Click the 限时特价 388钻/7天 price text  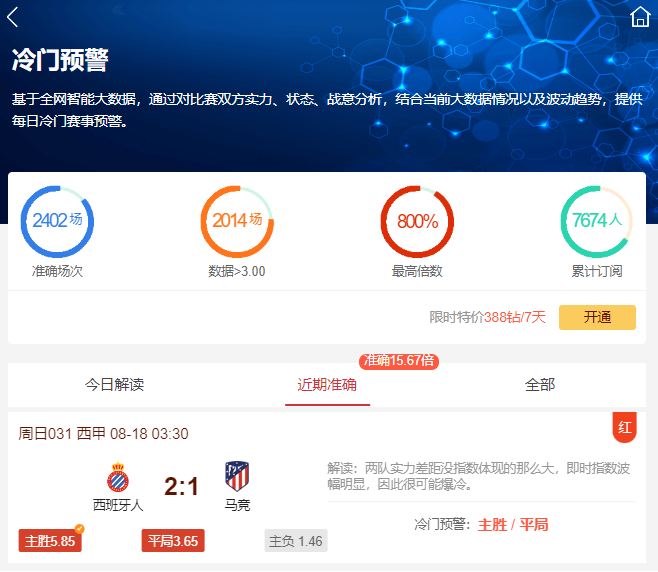pos(488,317)
